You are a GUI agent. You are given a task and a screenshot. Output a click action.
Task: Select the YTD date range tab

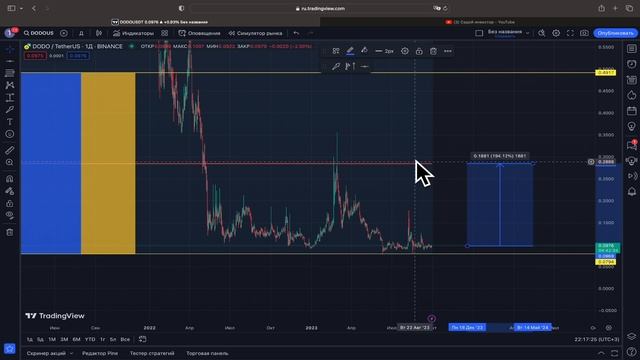coord(90,339)
